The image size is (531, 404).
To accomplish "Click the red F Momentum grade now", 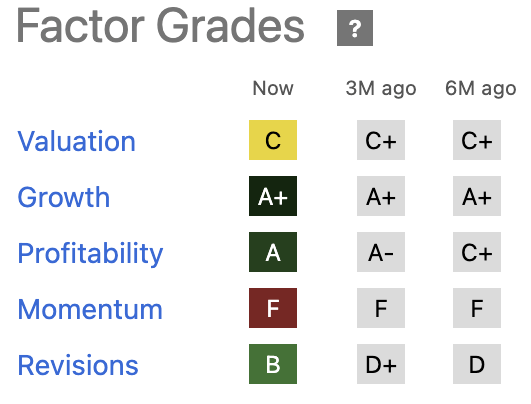I will [x=273, y=308].
